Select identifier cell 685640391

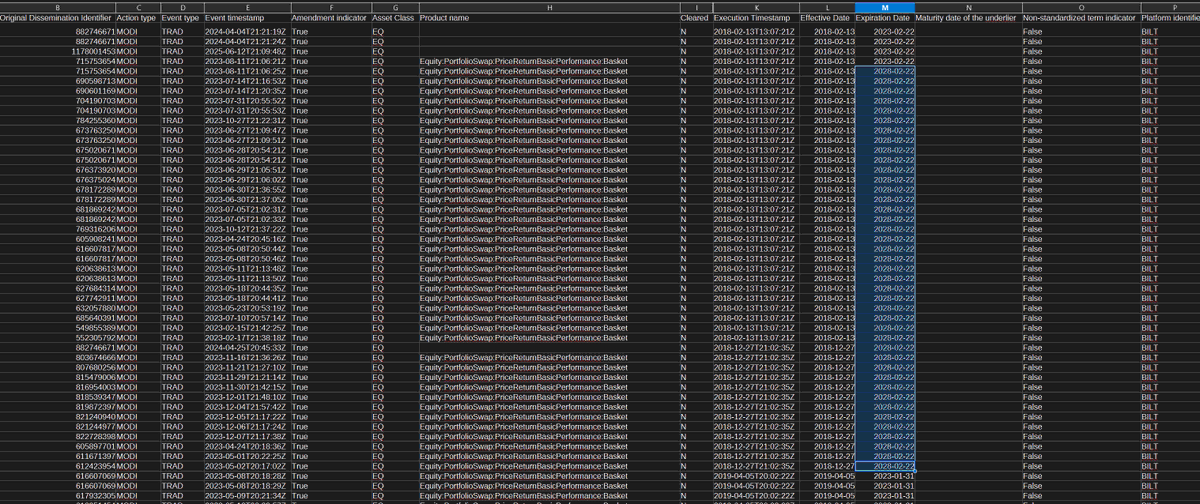pos(57,317)
